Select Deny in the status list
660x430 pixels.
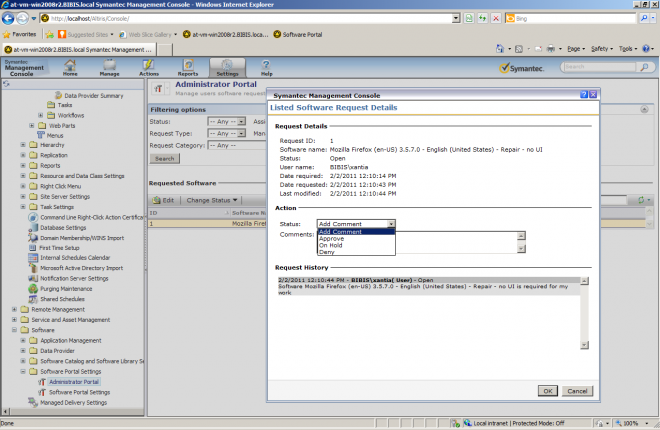(x=356, y=252)
